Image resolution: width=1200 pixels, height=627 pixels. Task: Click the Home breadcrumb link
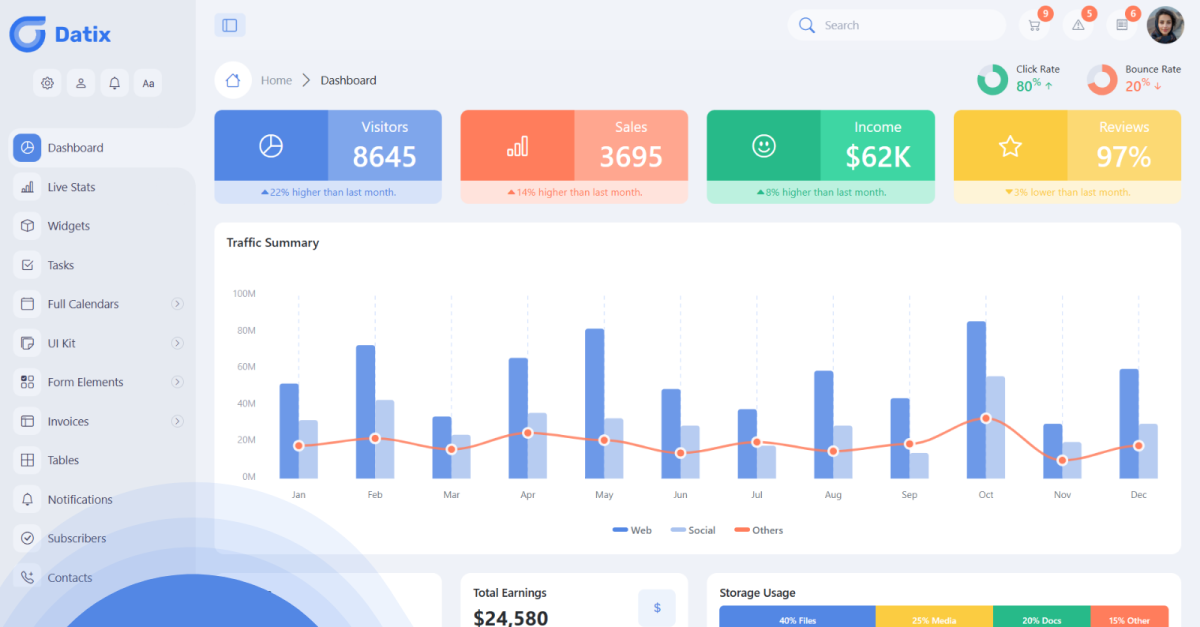point(276,80)
